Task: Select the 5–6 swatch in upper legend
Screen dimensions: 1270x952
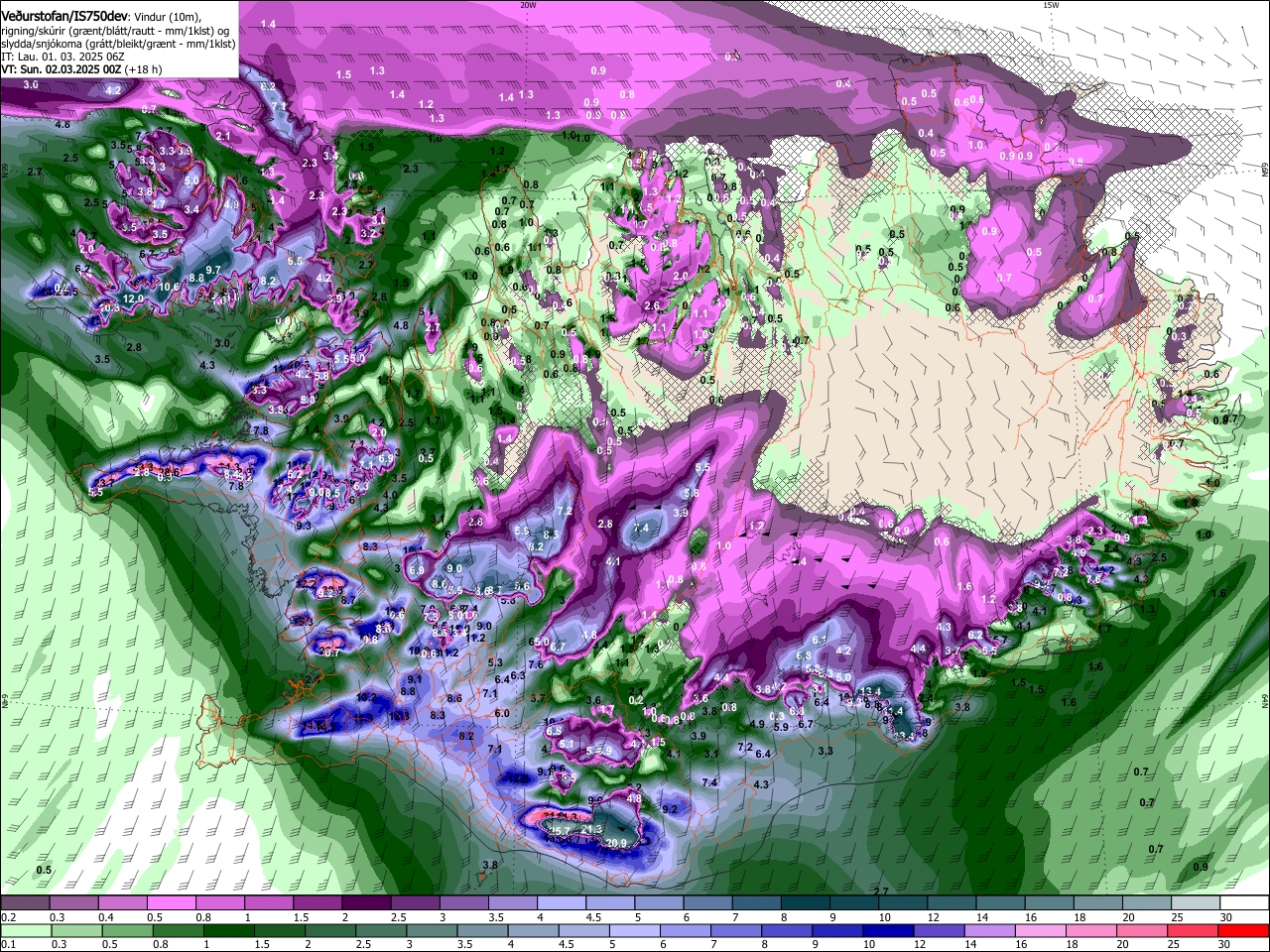Action: [x=659, y=903]
